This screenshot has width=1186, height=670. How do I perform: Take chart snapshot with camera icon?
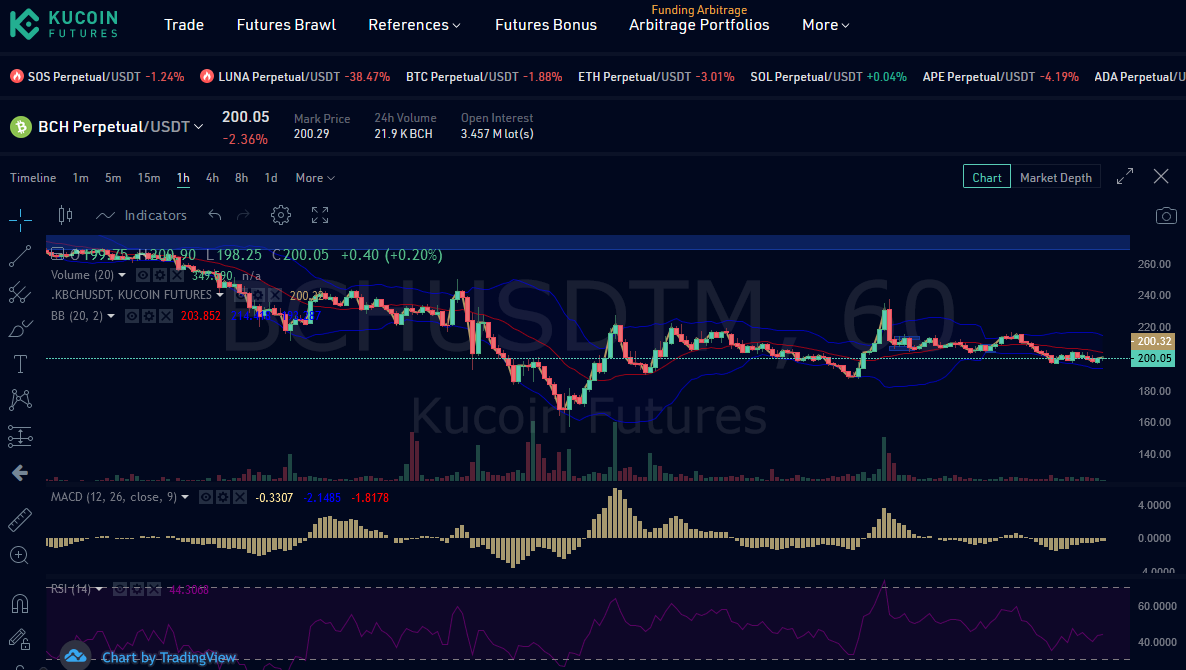point(1166,216)
